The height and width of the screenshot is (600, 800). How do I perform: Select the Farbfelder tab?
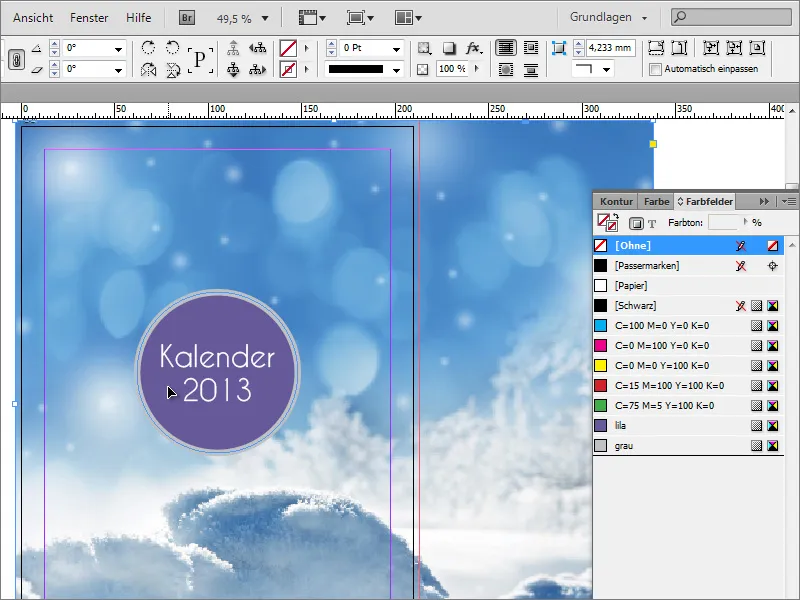(x=705, y=202)
